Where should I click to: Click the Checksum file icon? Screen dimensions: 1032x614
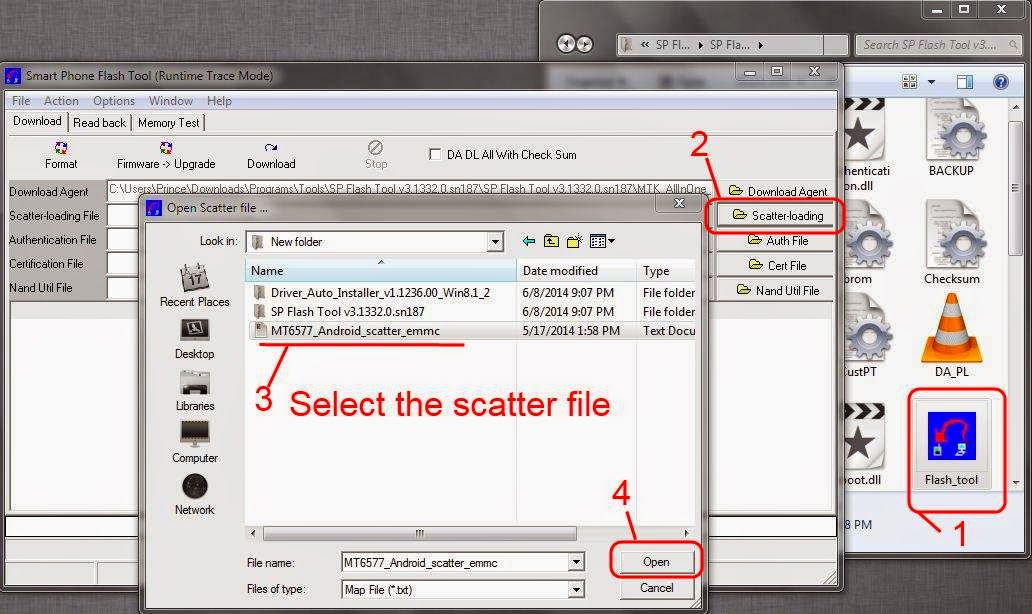coord(952,242)
